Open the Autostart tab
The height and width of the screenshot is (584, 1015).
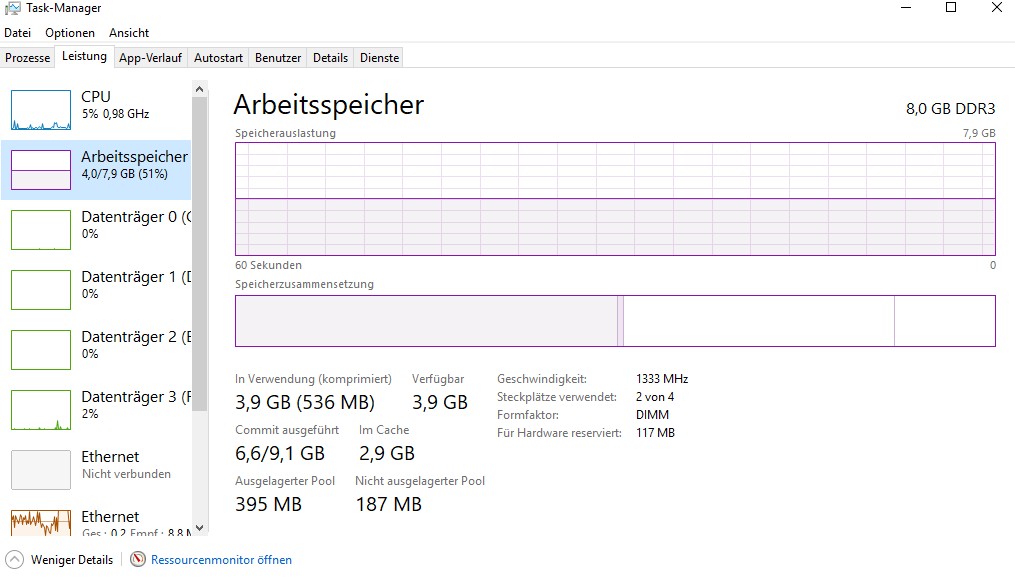coord(218,58)
